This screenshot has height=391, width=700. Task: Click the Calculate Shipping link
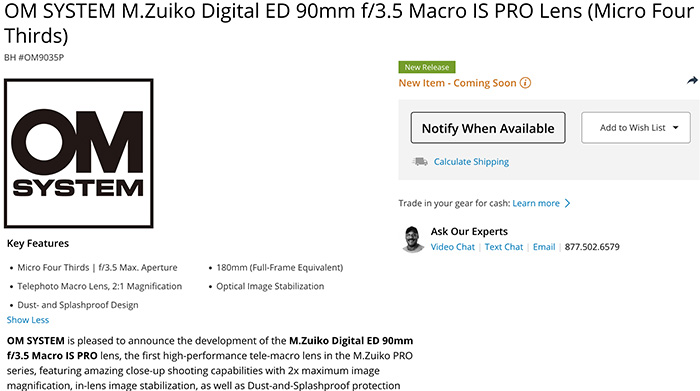coord(471,162)
